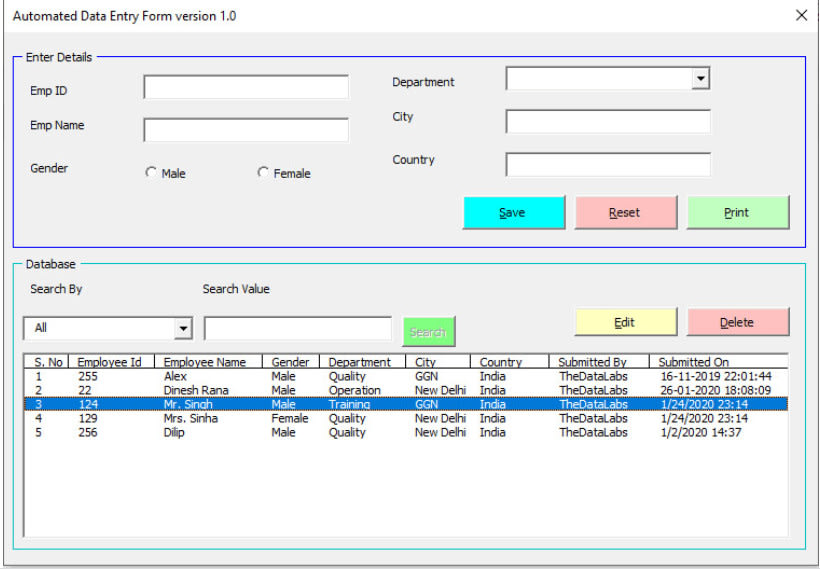Click the S. No column header
The width and height of the screenshot is (820, 569).
click(47, 362)
